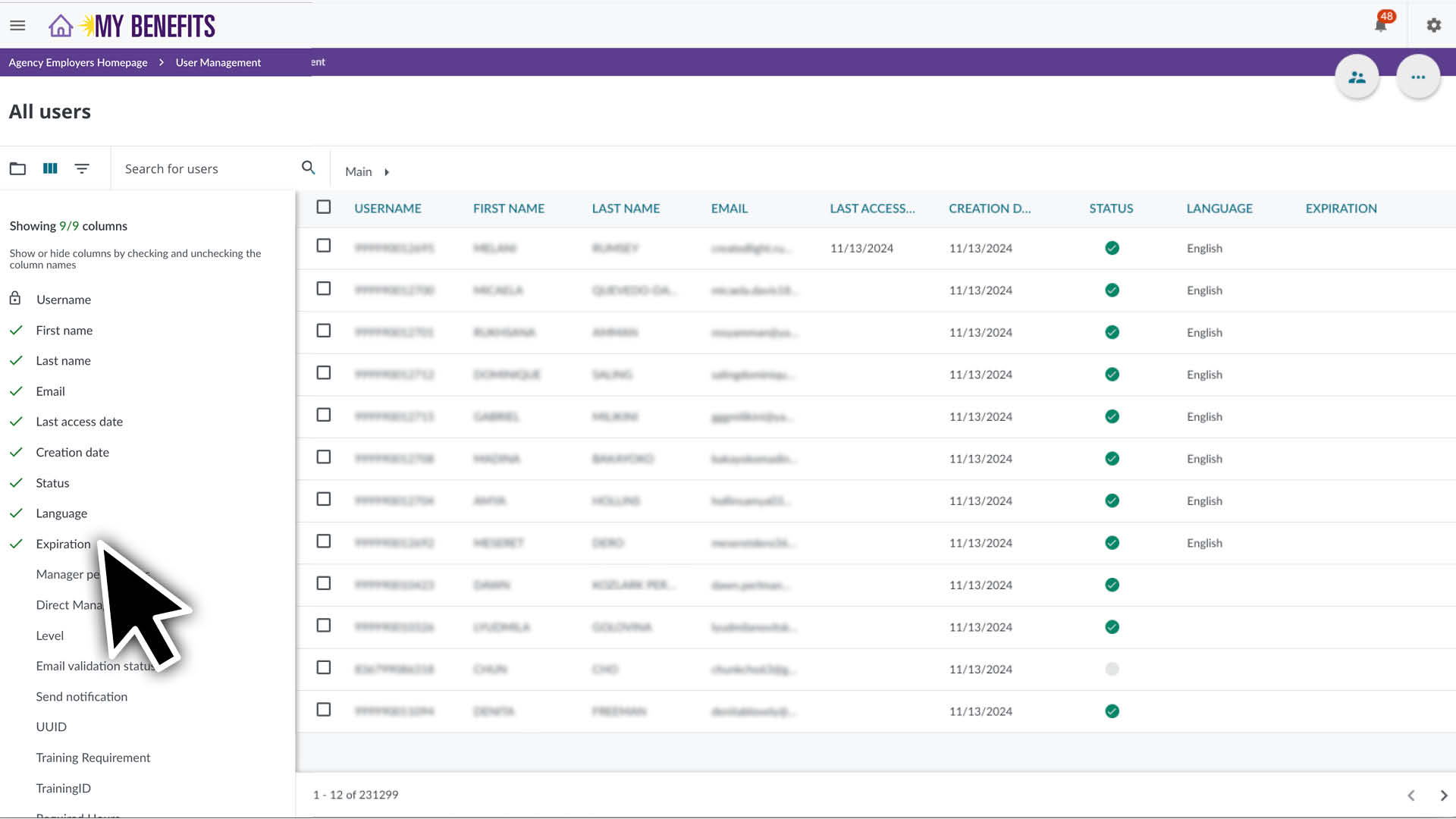Click the magnifier search icon

click(x=308, y=168)
